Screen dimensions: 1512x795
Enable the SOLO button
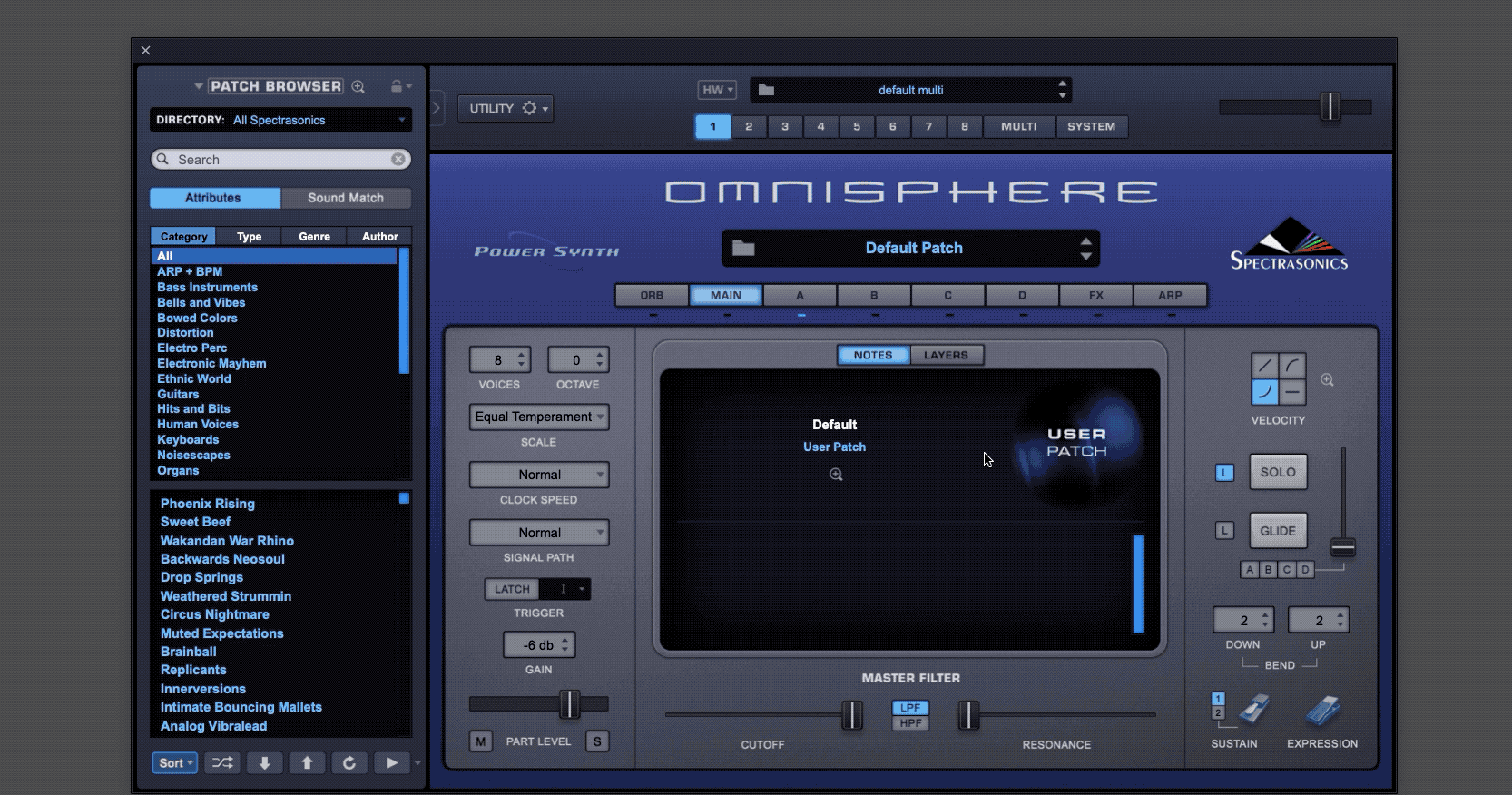point(1278,472)
